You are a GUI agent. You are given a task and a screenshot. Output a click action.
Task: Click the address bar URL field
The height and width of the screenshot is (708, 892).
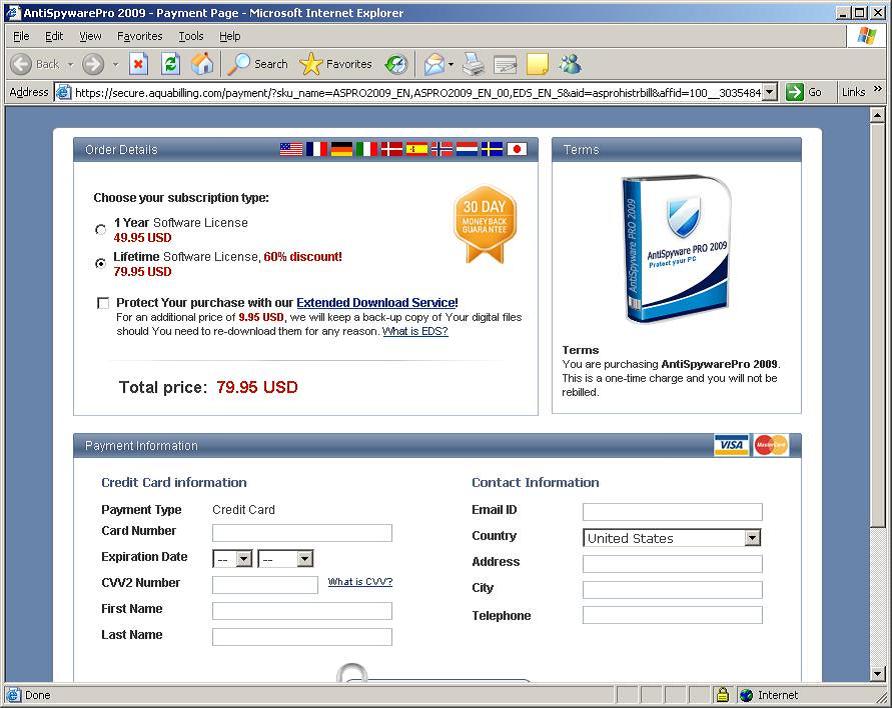pos(417,92)
